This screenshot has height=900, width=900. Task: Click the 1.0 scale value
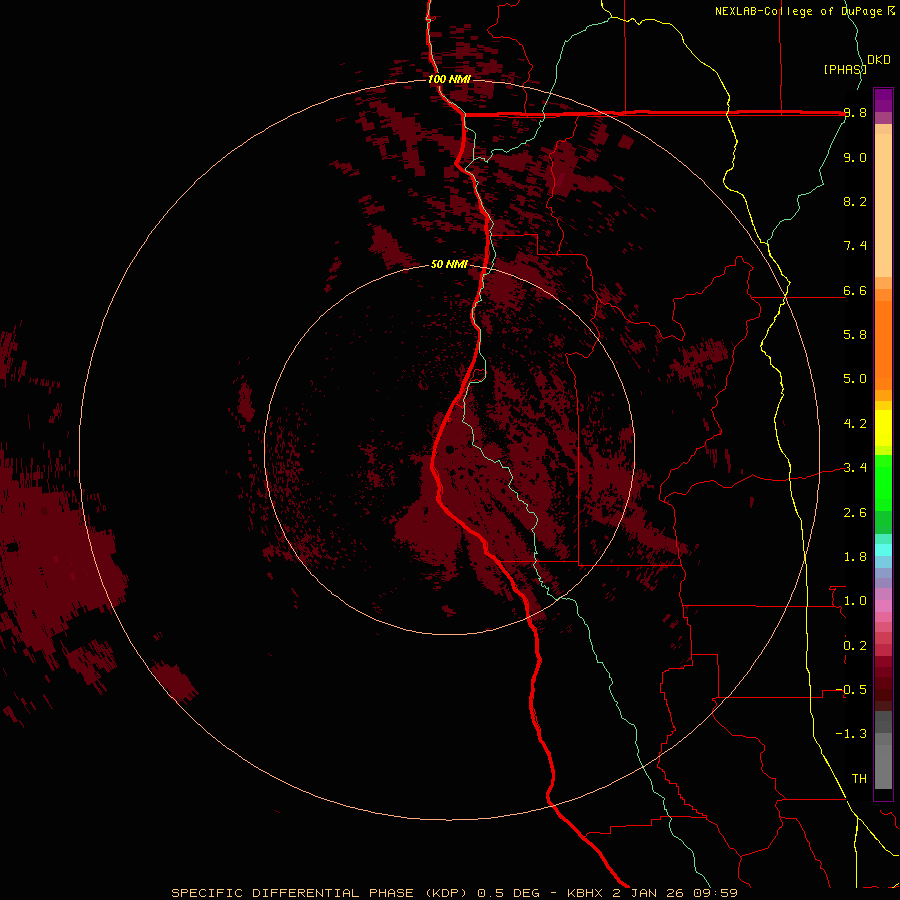tap(855, 601)
